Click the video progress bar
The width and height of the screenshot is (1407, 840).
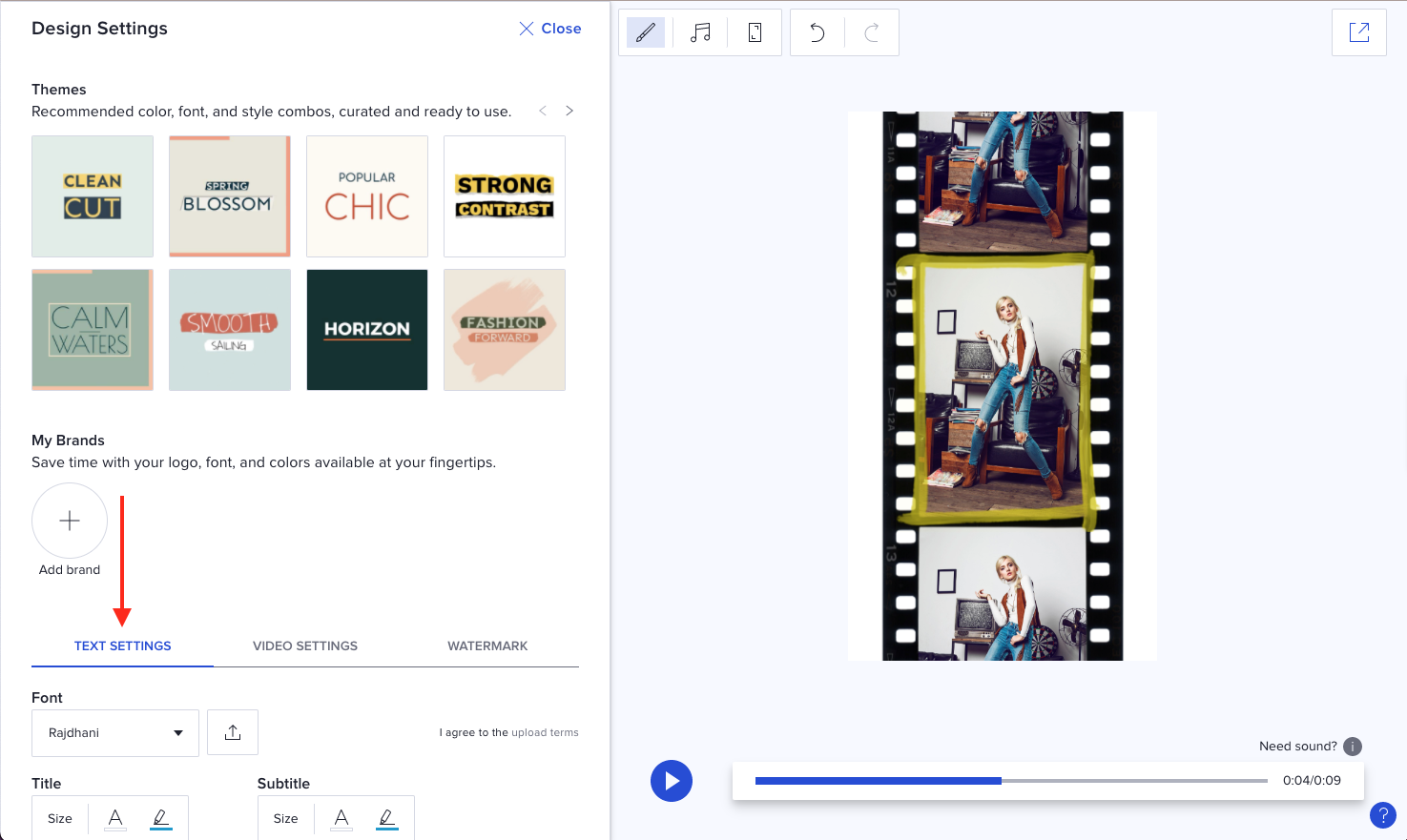point(1011,781)
